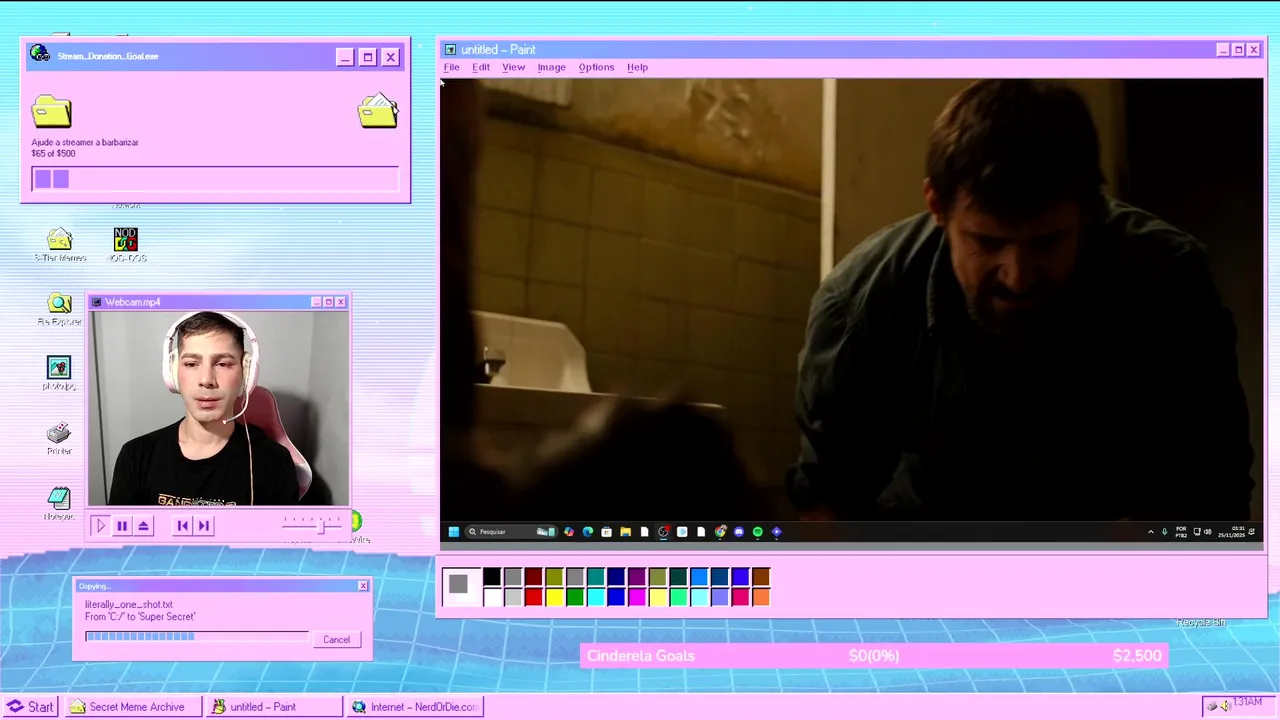Open the Help menu in Paint

click(637, 67)
